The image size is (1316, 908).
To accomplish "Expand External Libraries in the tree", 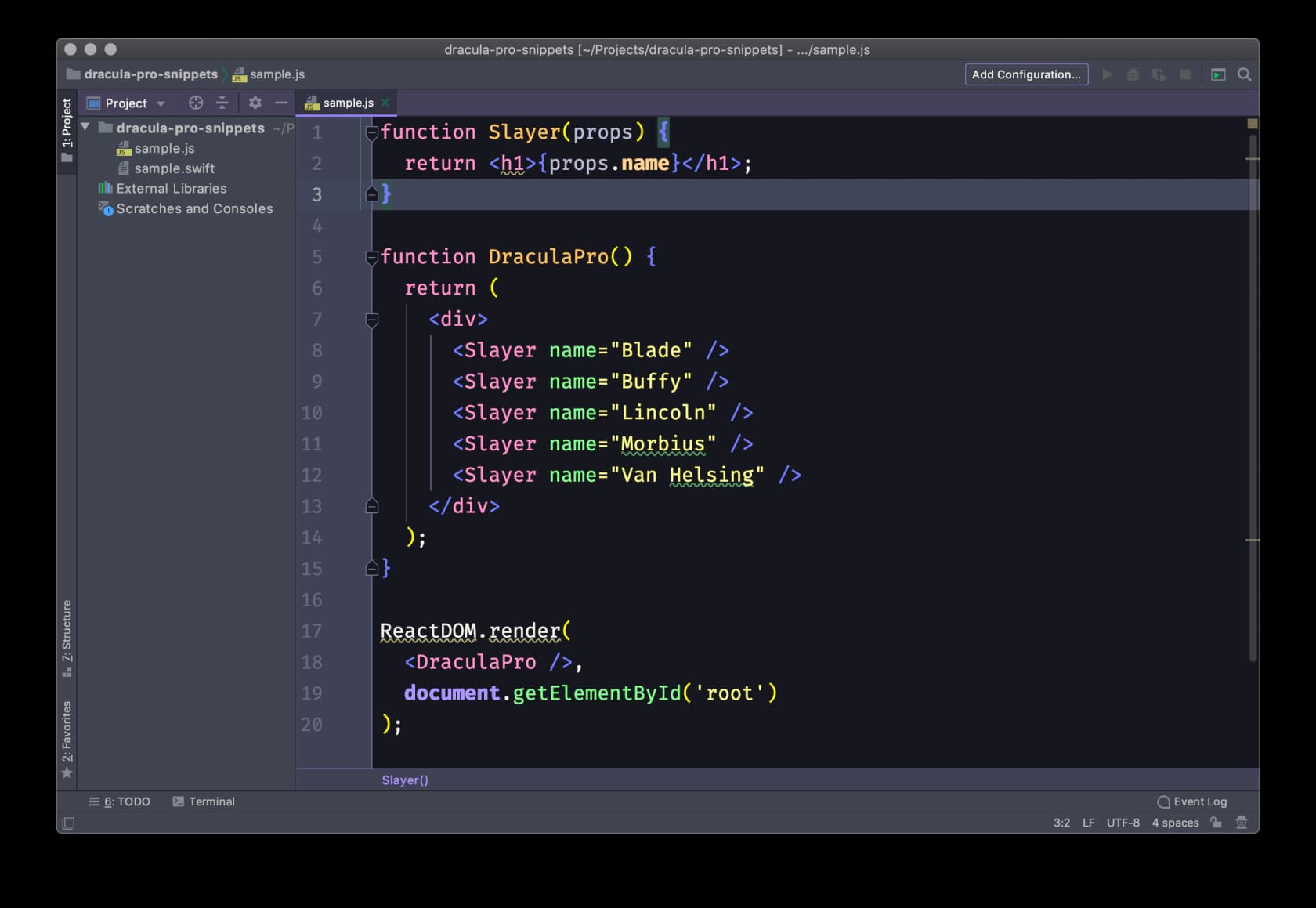I will point(171,188).
